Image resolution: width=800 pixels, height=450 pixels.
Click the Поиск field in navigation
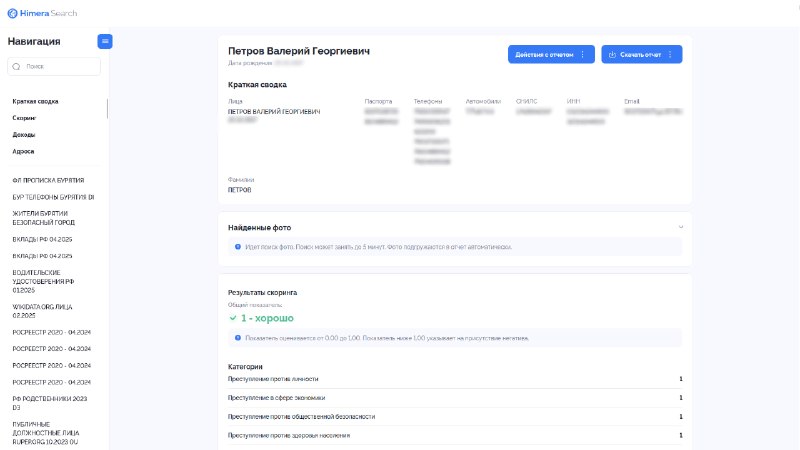pos(54,66)
